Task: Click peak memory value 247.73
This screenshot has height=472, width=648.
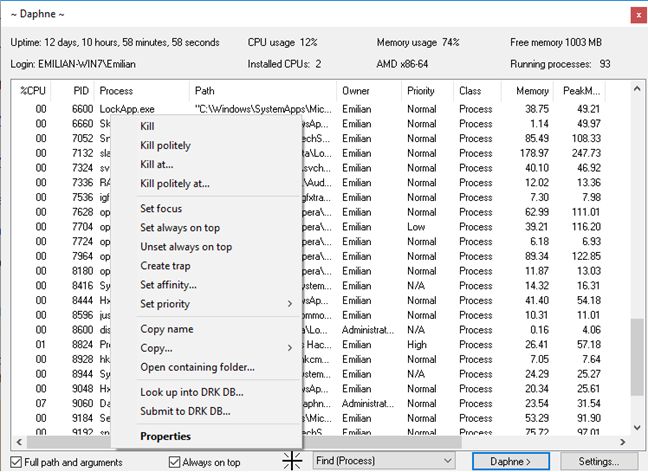Action: click(x=586, y=153)
